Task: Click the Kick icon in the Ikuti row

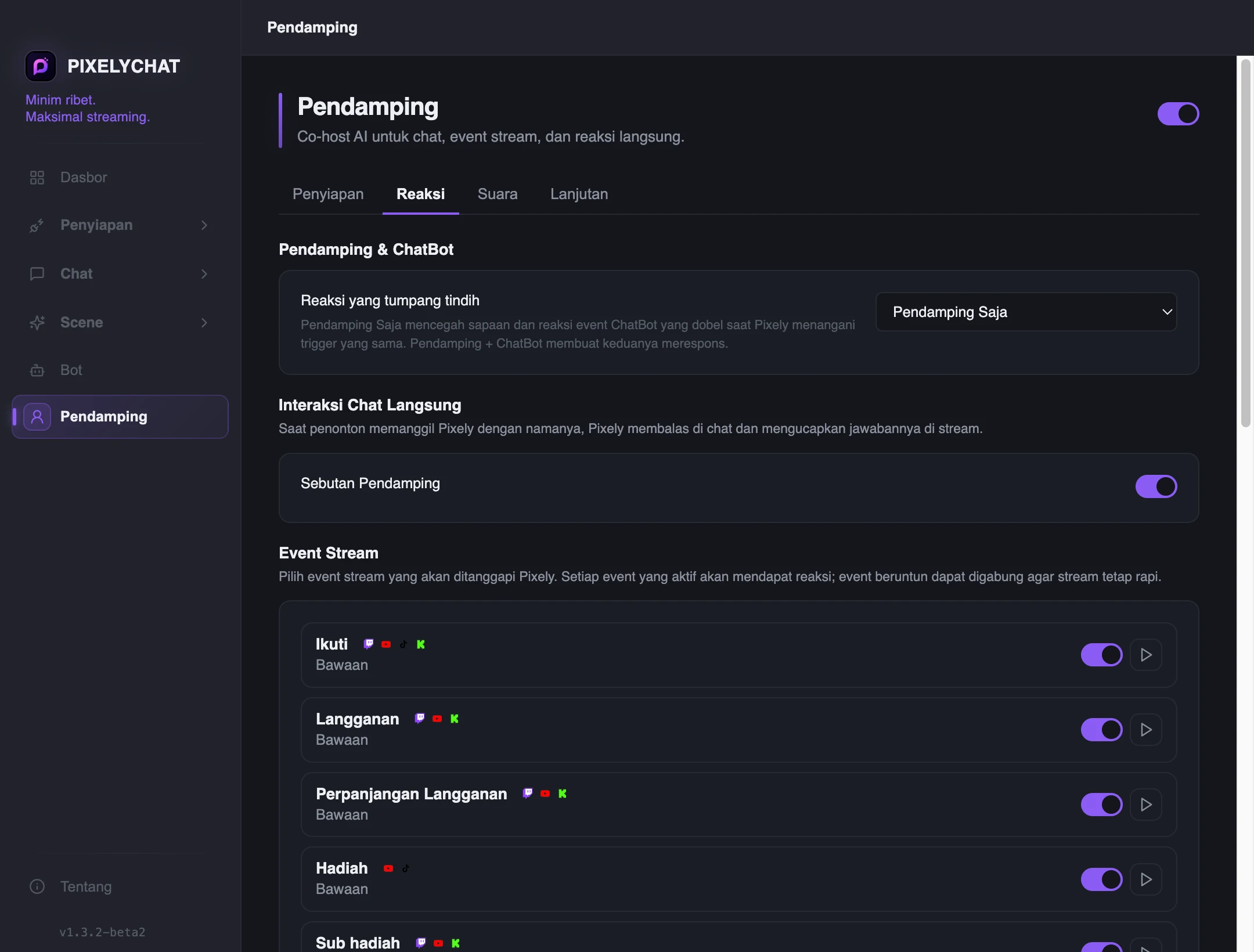Action: coord(421,644)
